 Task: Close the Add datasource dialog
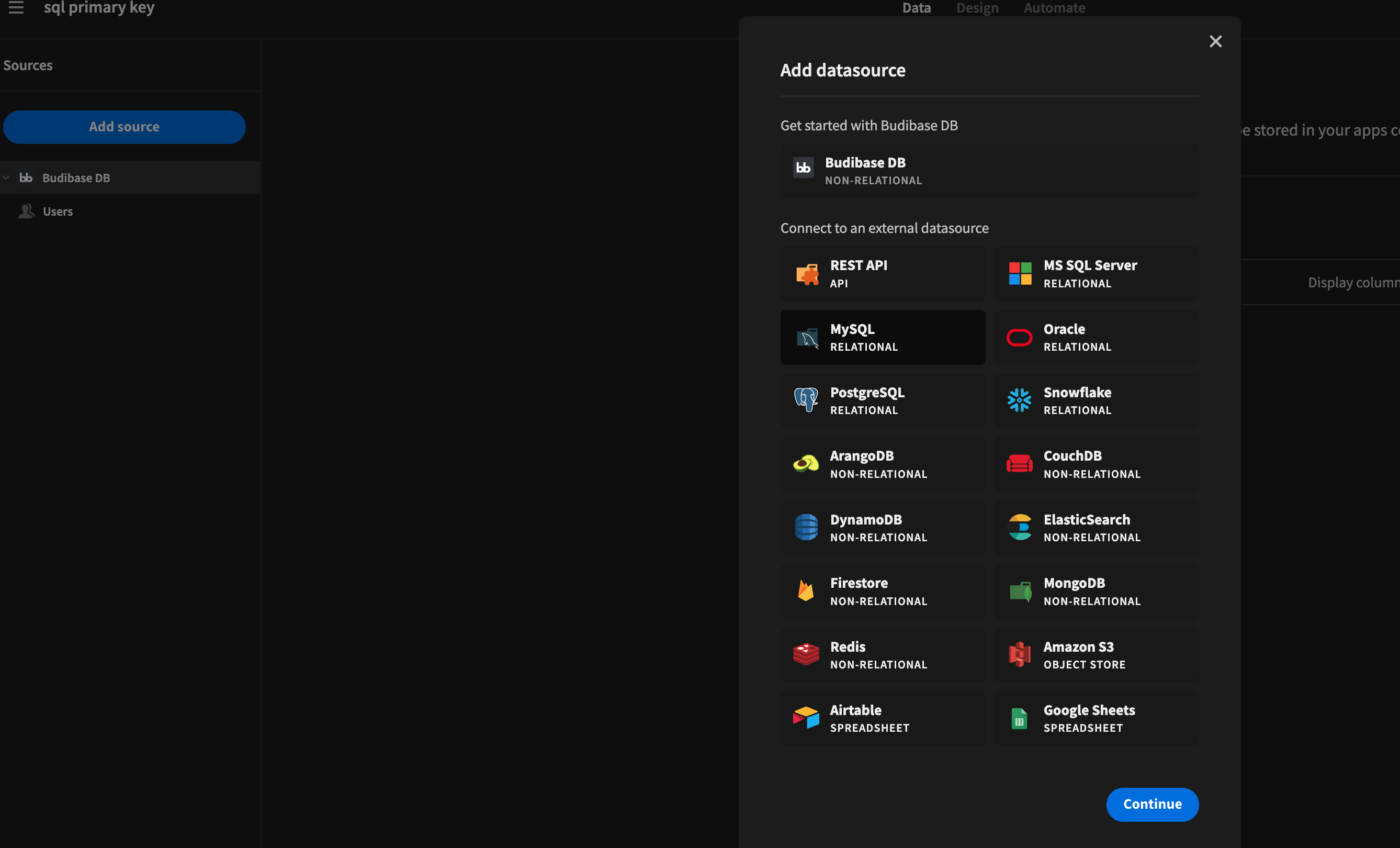(x=1215, y=41)
